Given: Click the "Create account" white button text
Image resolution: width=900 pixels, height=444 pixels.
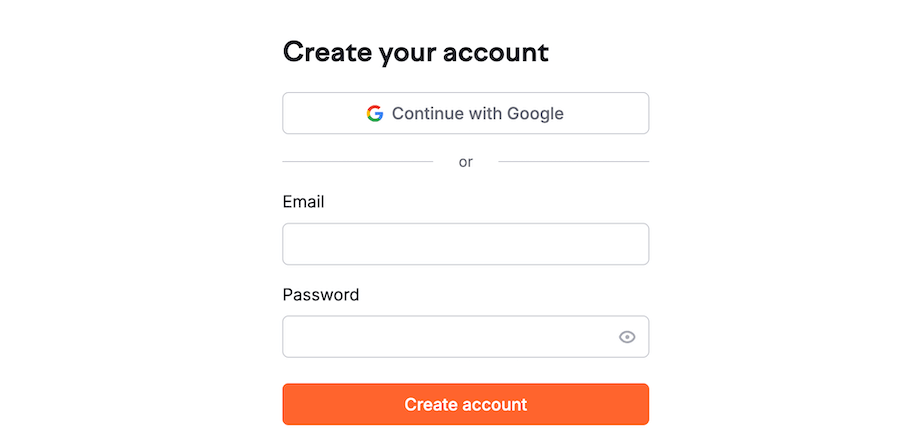Looking at the screenshot, I should click(x=465, y=405).
